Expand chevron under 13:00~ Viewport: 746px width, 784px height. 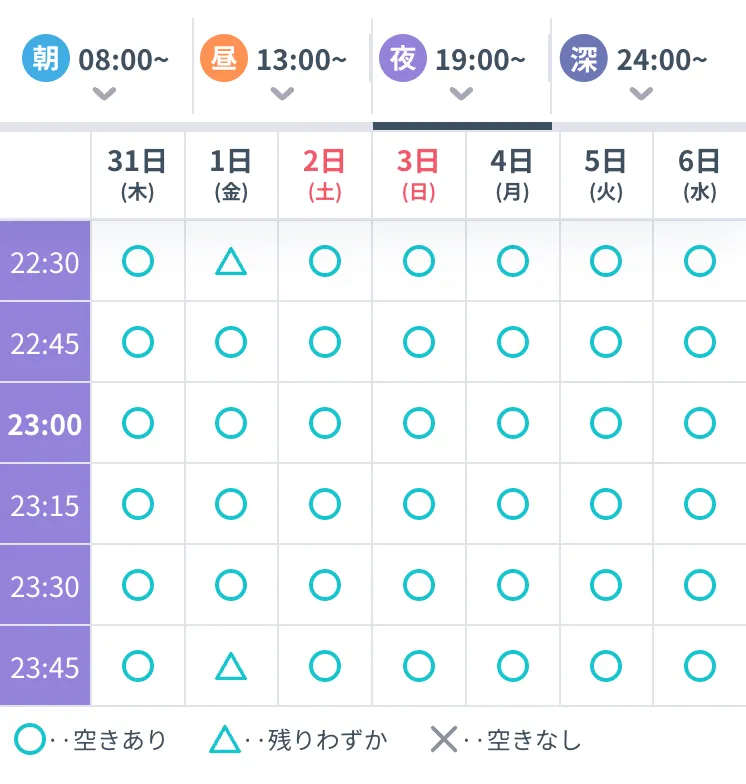[x=282, y=94]
